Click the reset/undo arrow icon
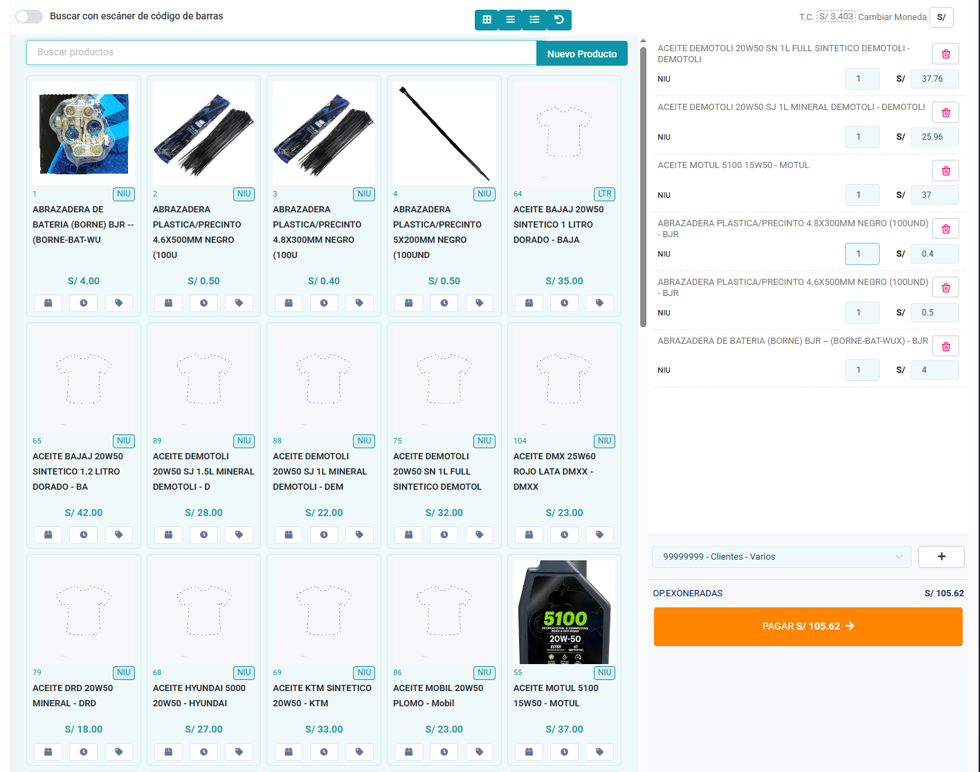Viewport: 980px width, 772px height. 559,19
